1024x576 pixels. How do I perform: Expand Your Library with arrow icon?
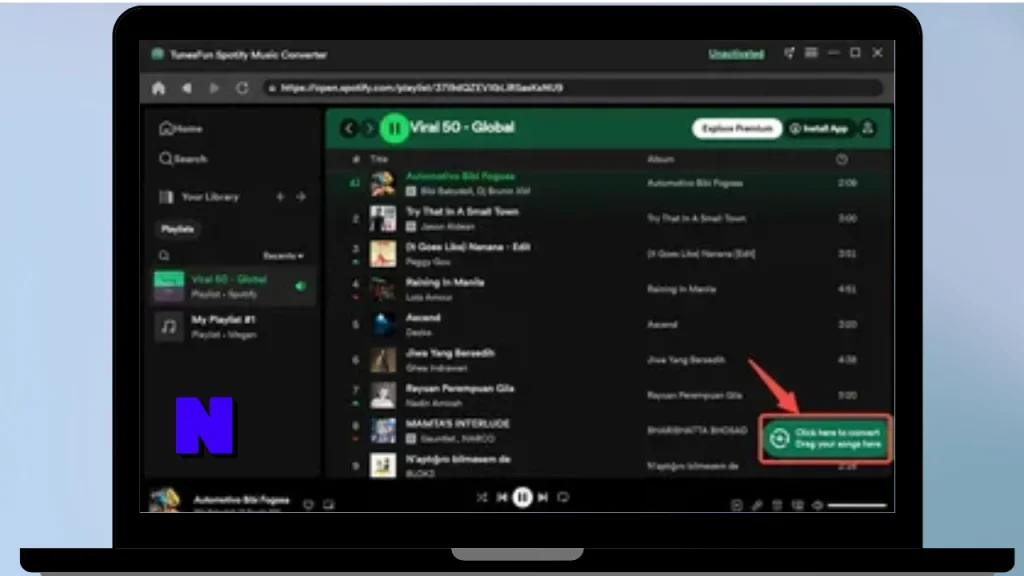tap(301, 197)
